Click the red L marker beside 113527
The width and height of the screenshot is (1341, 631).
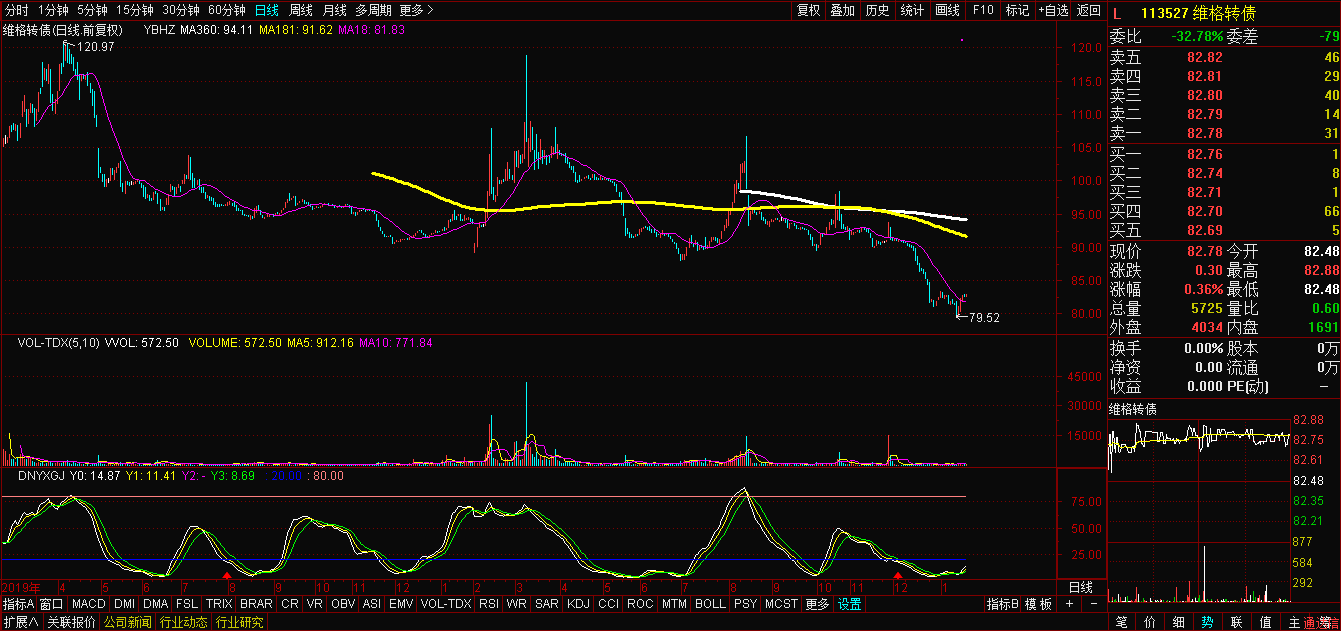(1117, 13)
